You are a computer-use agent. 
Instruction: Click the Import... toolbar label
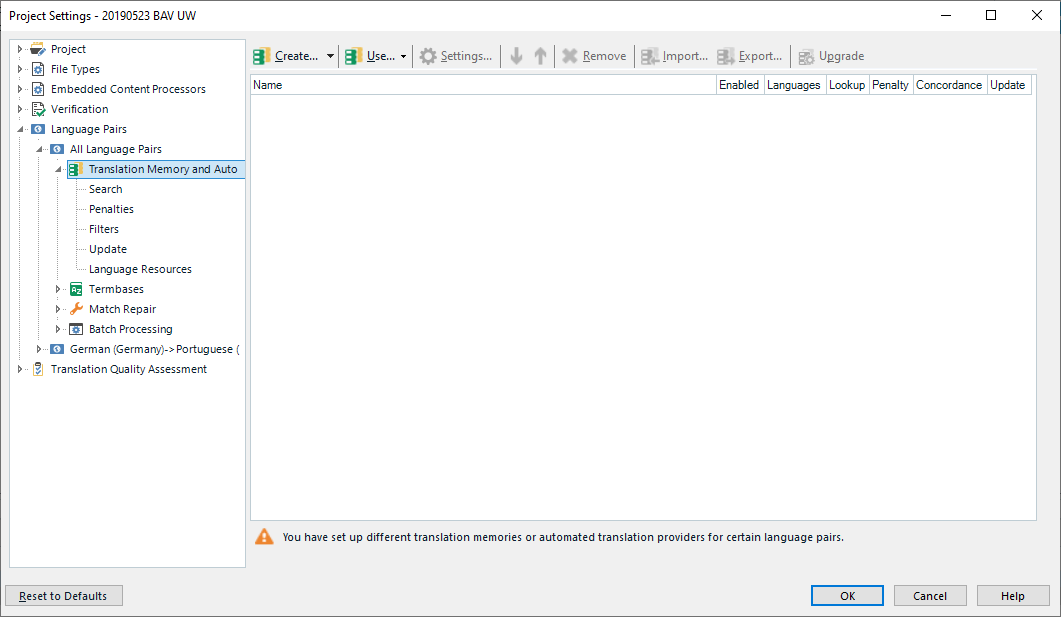[x=685, y=56]
